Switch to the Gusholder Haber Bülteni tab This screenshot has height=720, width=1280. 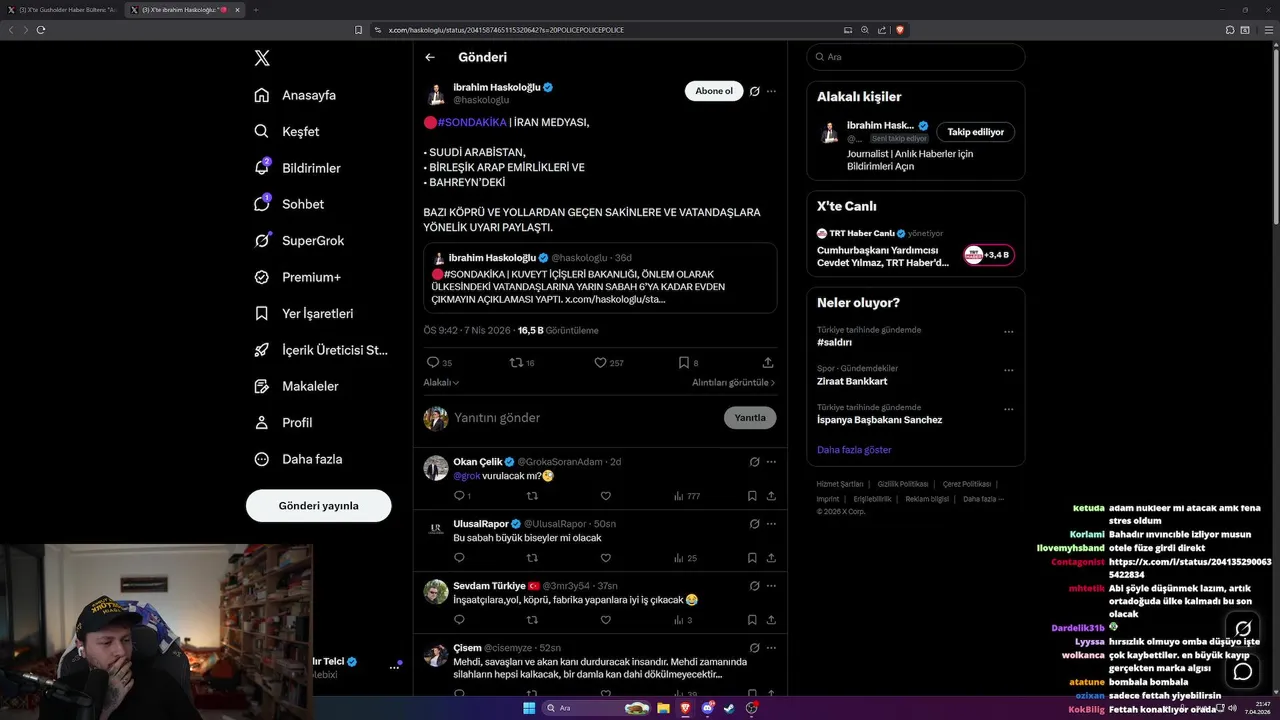62,10
